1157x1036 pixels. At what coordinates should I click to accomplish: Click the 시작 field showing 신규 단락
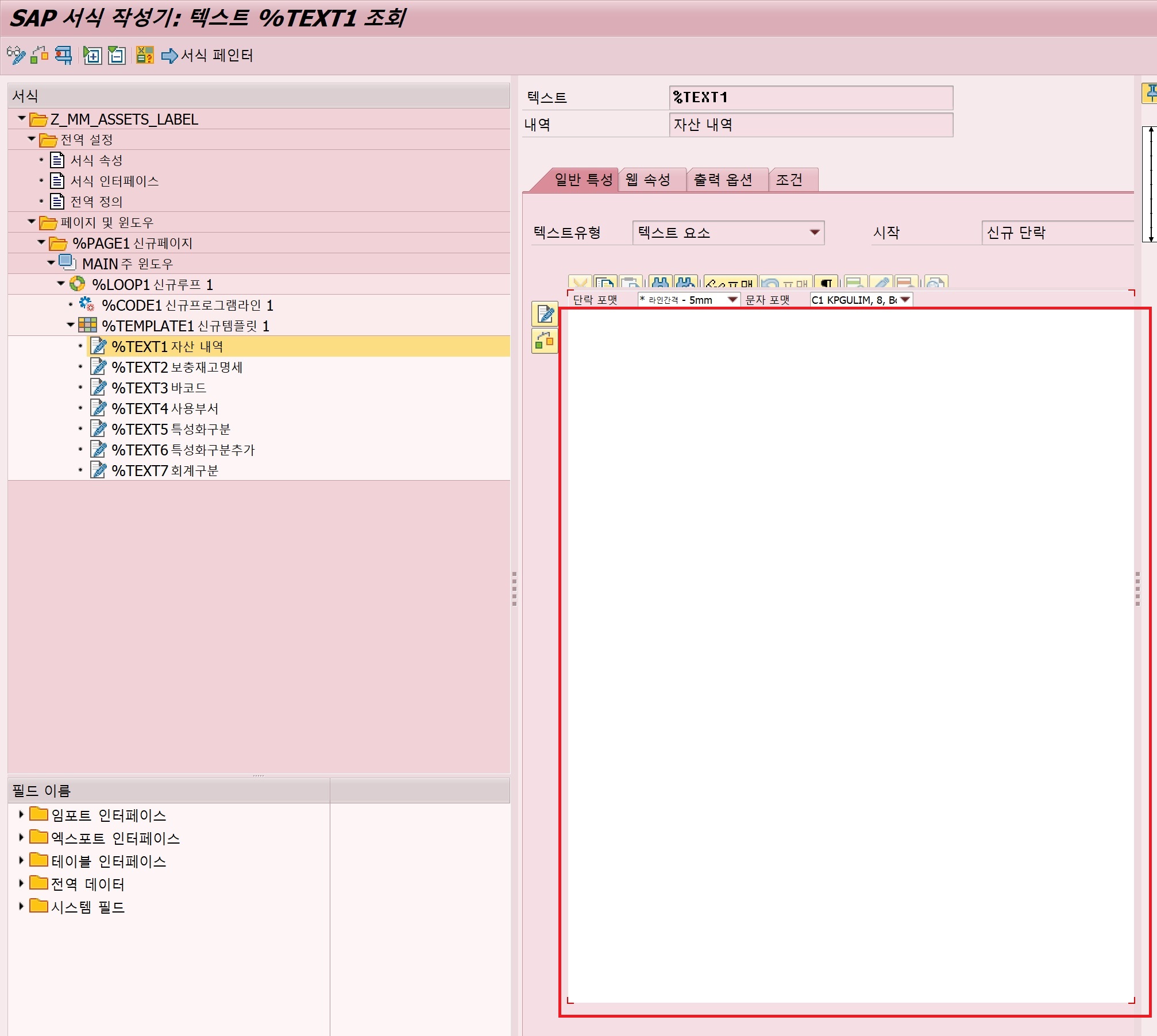1058,233
